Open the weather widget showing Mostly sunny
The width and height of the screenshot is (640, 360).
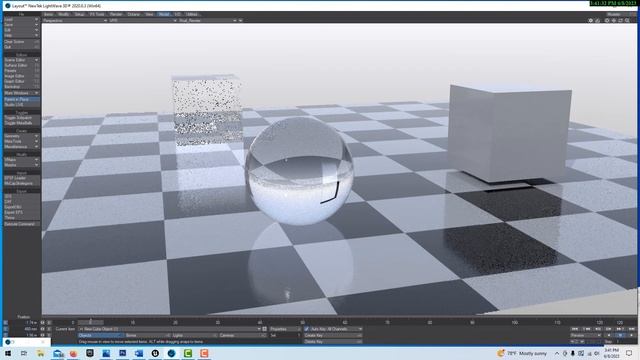point(522,353)
